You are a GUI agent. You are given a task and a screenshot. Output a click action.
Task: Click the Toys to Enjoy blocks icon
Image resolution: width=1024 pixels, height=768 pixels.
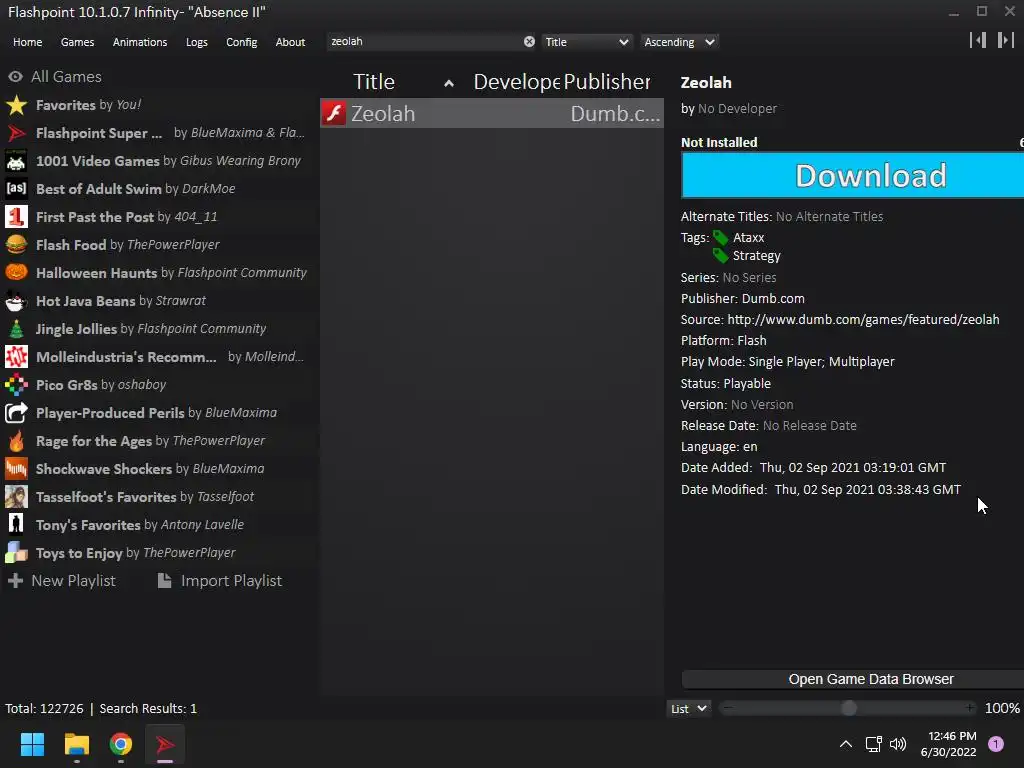coord(16,553)
